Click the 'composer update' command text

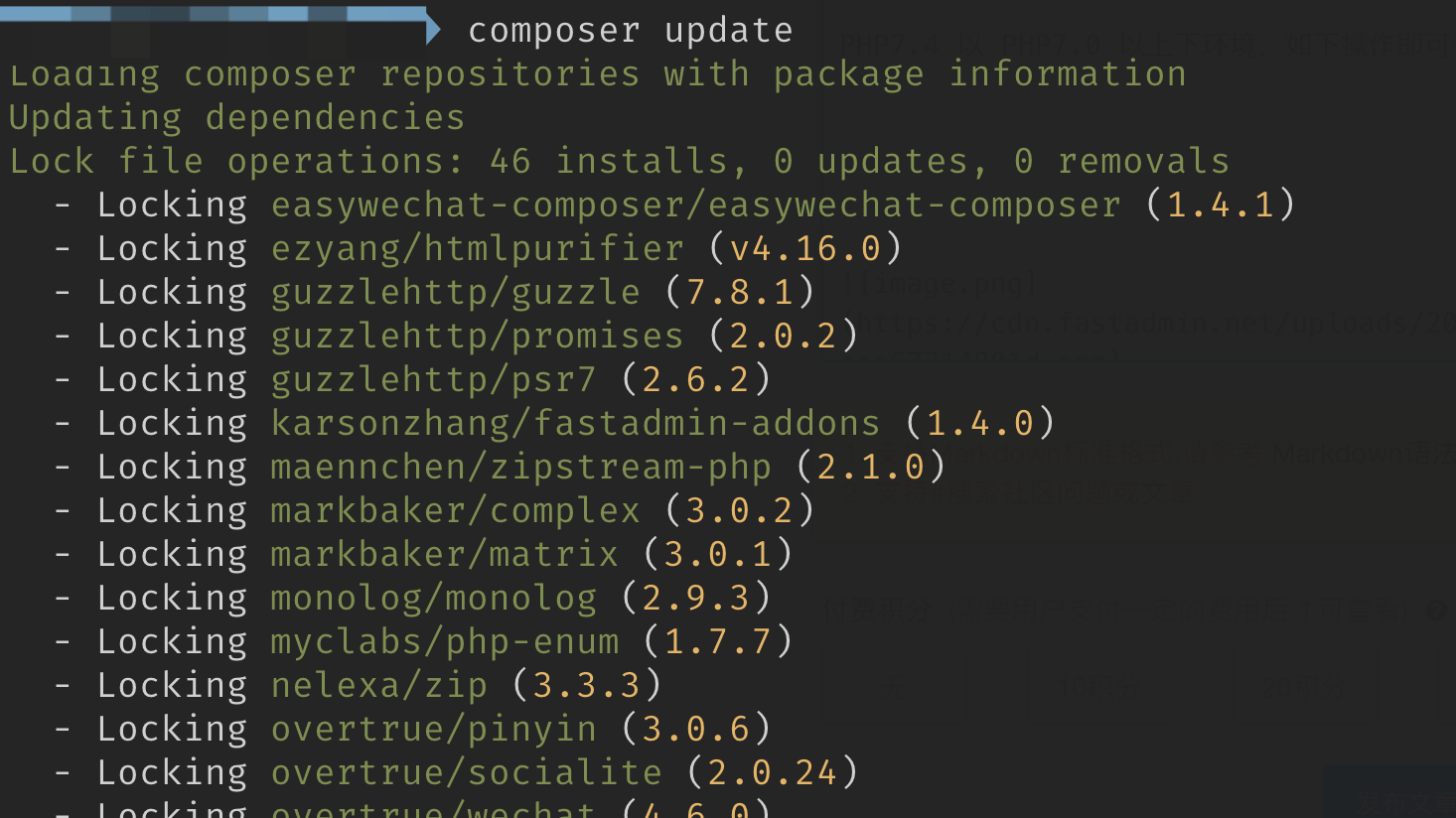(630, 31)
